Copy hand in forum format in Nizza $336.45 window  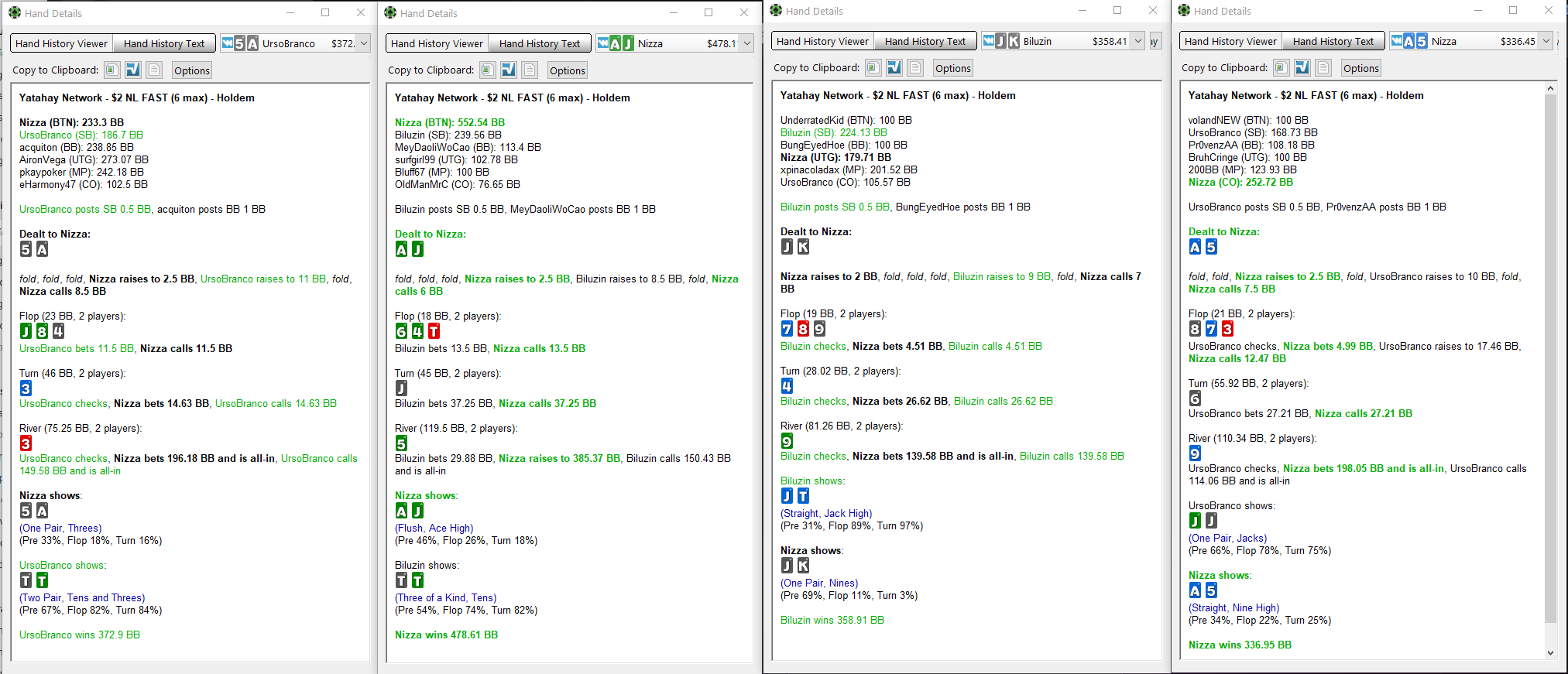(1302, 68)
